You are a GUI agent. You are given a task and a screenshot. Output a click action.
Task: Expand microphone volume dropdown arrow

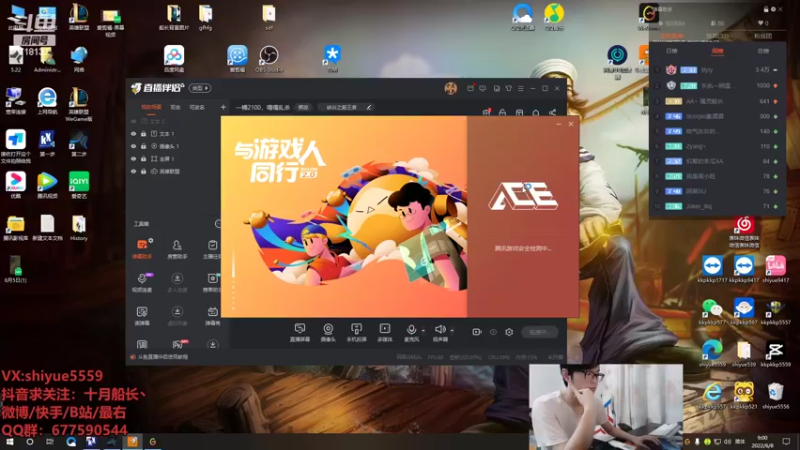coord(423,331)
